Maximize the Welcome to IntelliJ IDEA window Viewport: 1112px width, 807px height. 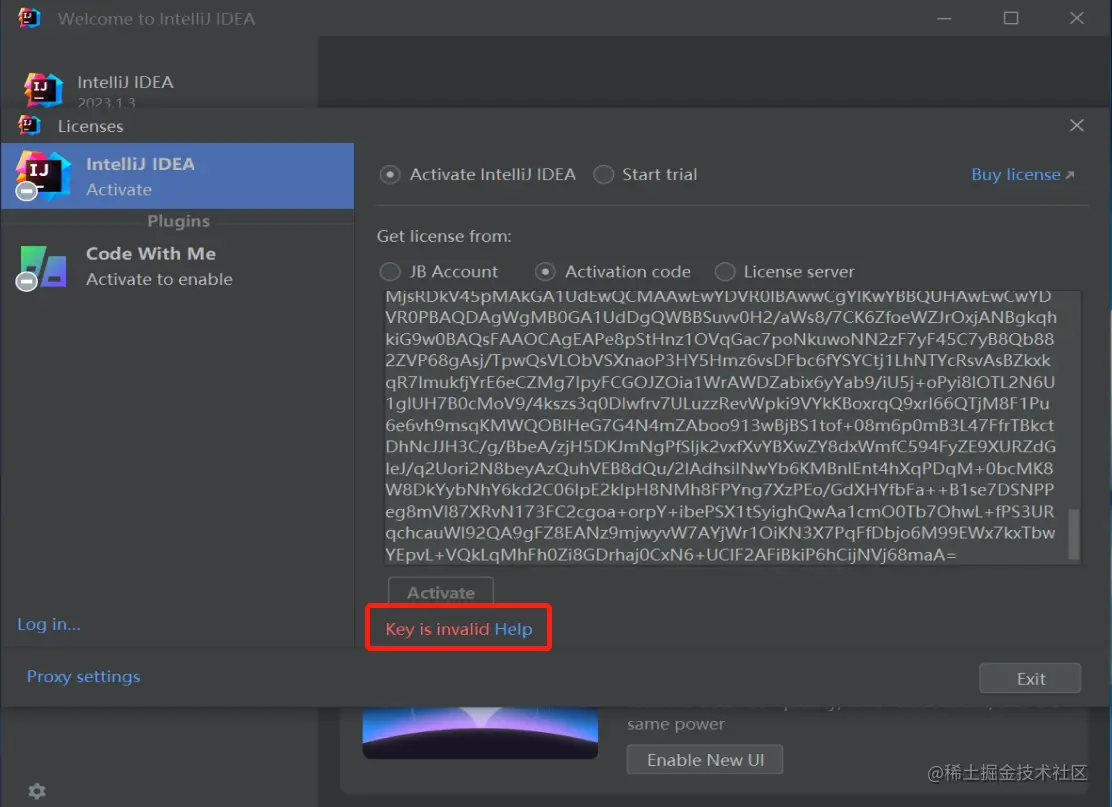[x=1011, y=18]
